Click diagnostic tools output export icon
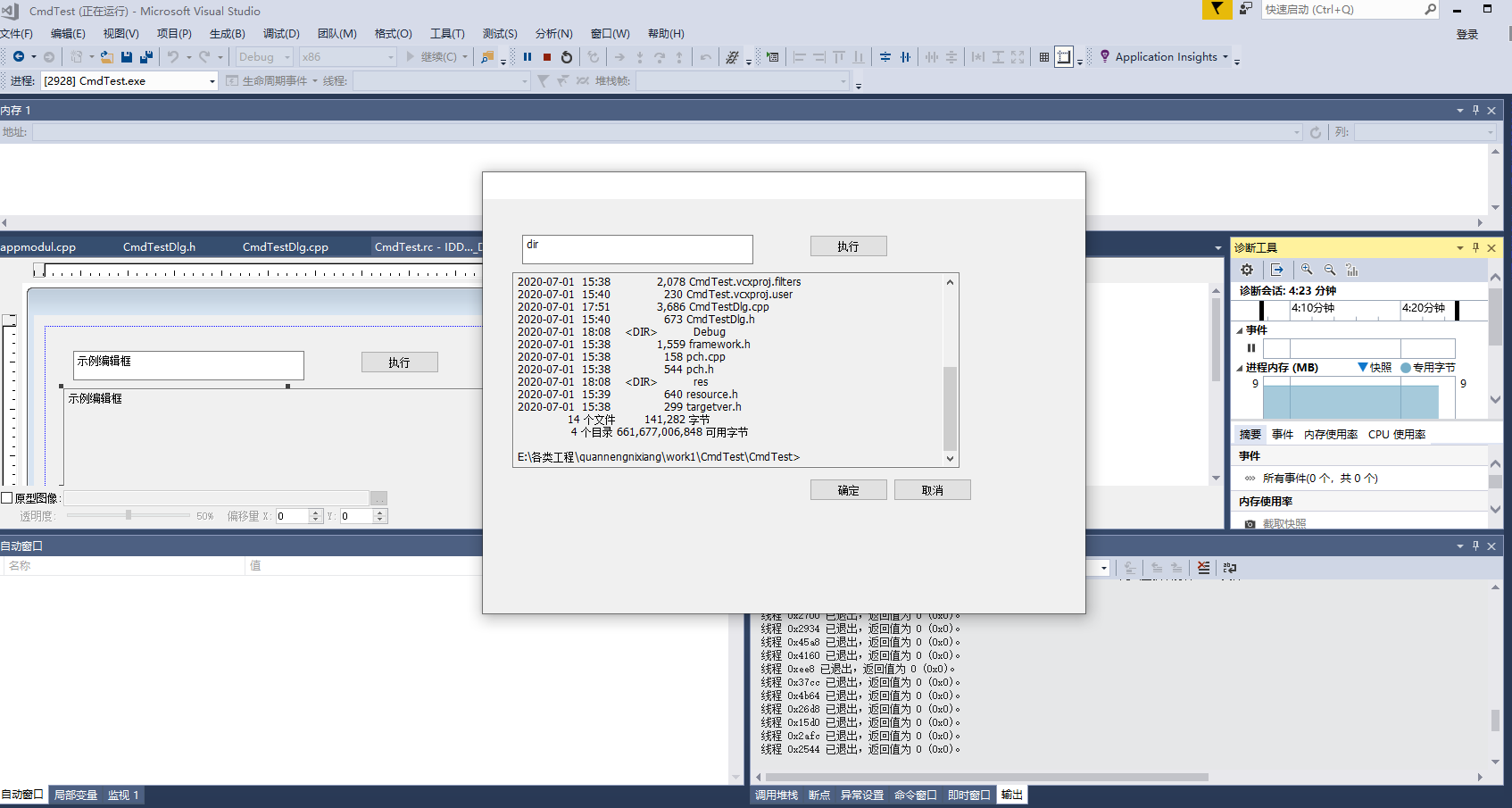The height and width of the screenshot is (808, 1512). [1277, 270]
